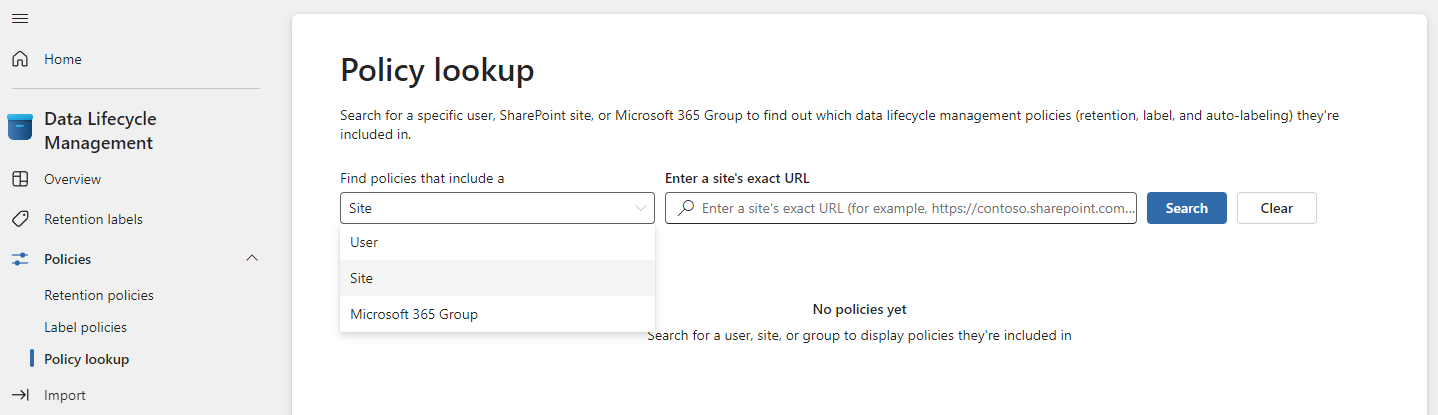Click the Home house icon
This screenshot has height=415, width=1438.
(20, 59)
